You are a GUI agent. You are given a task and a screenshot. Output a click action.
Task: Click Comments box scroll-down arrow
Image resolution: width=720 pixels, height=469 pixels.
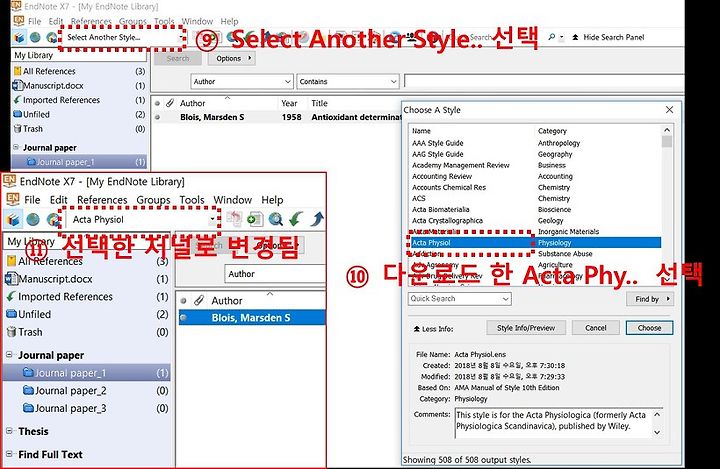coord(657,432)
